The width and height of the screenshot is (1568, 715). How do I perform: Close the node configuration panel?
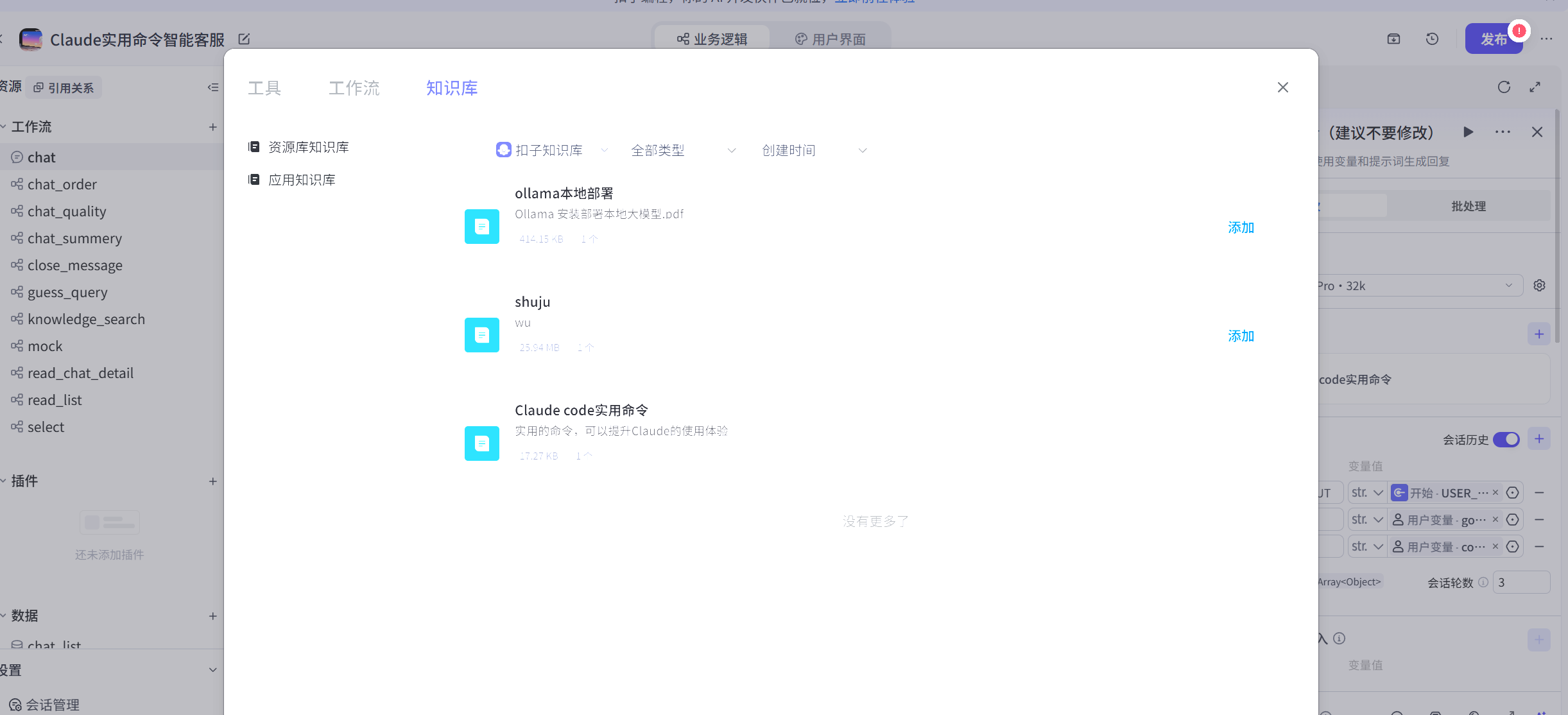[1537, 132]
